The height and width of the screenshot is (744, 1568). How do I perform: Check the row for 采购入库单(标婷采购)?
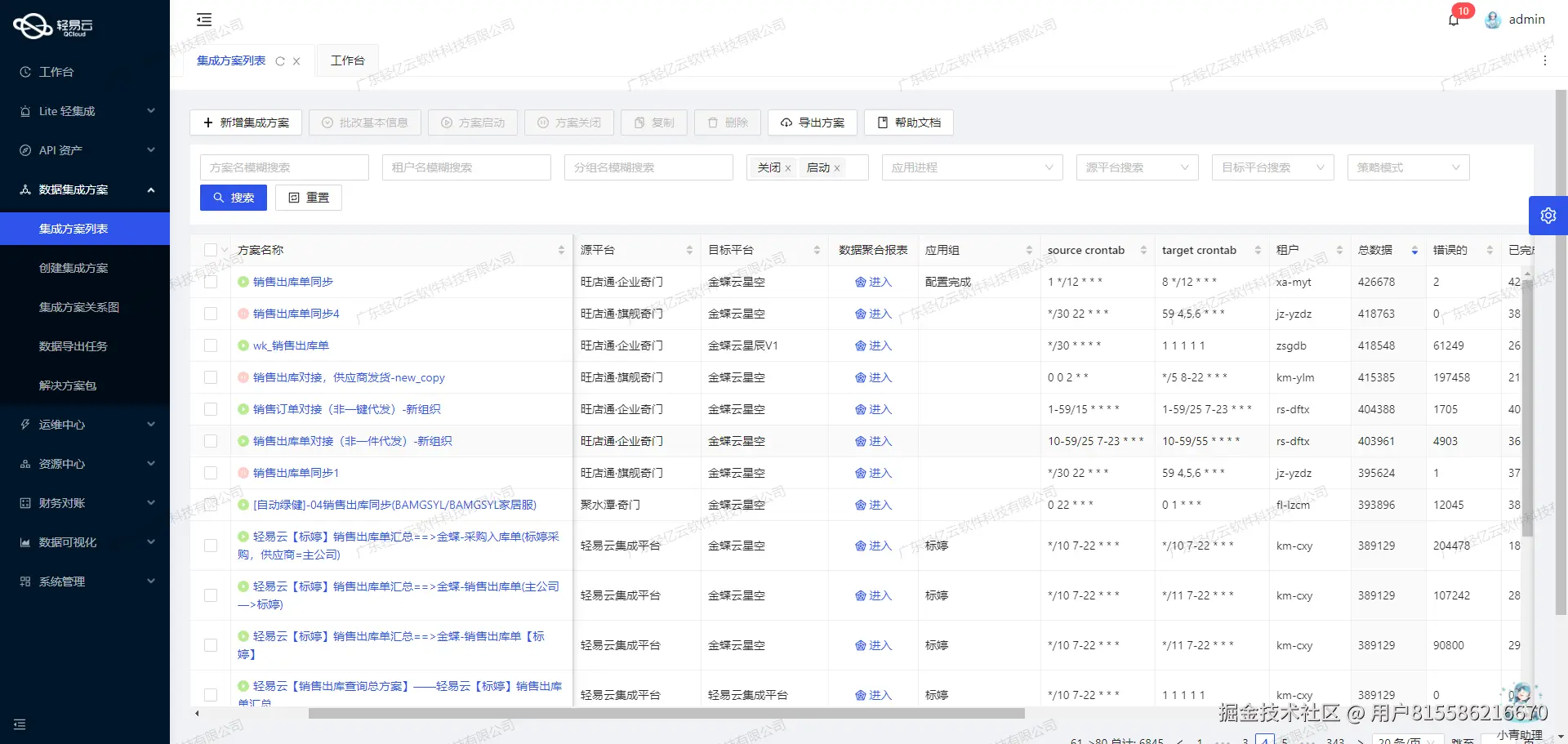point(211,546)
